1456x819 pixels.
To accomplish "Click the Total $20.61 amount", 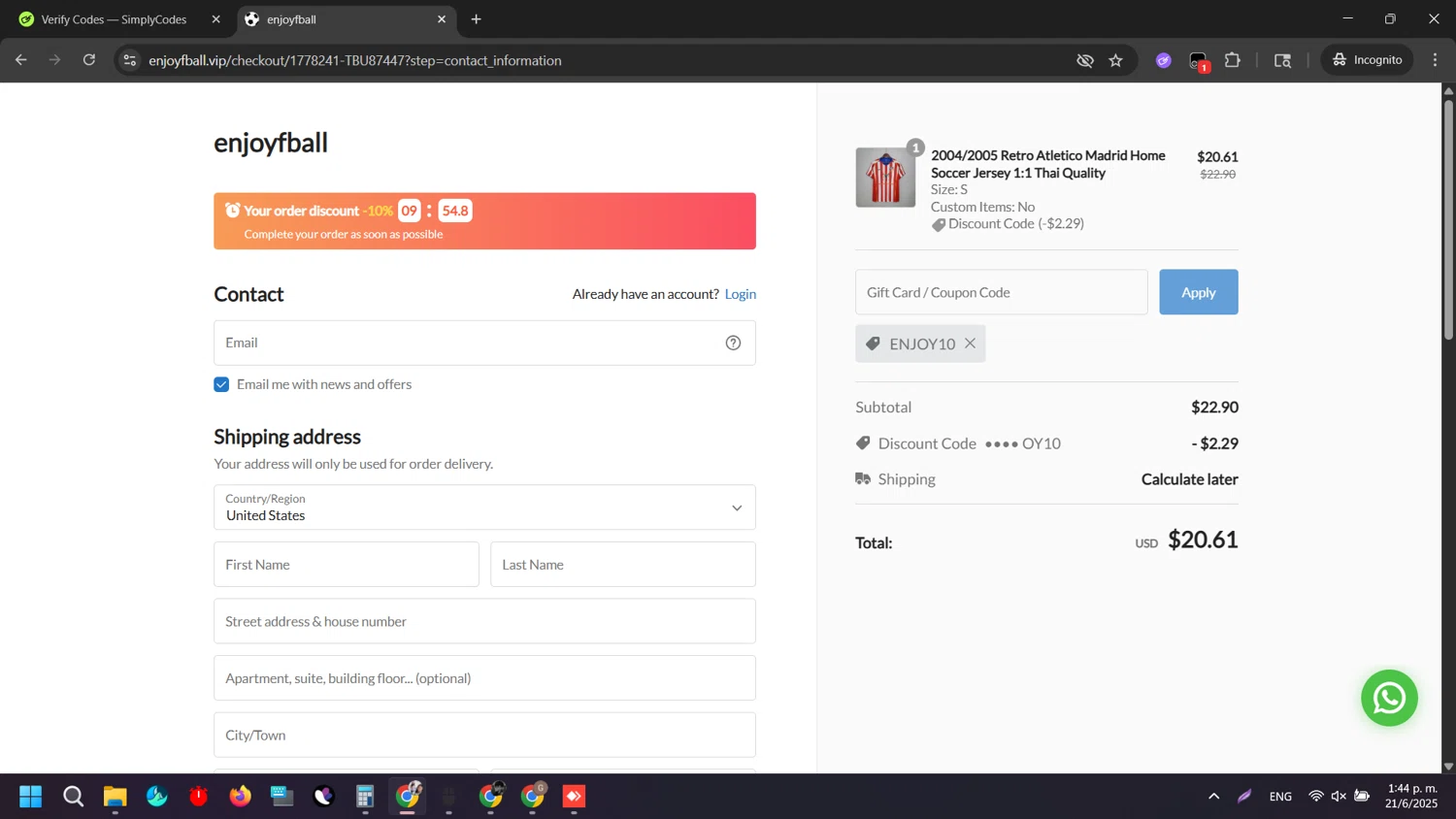I will tap(1203, 540).
